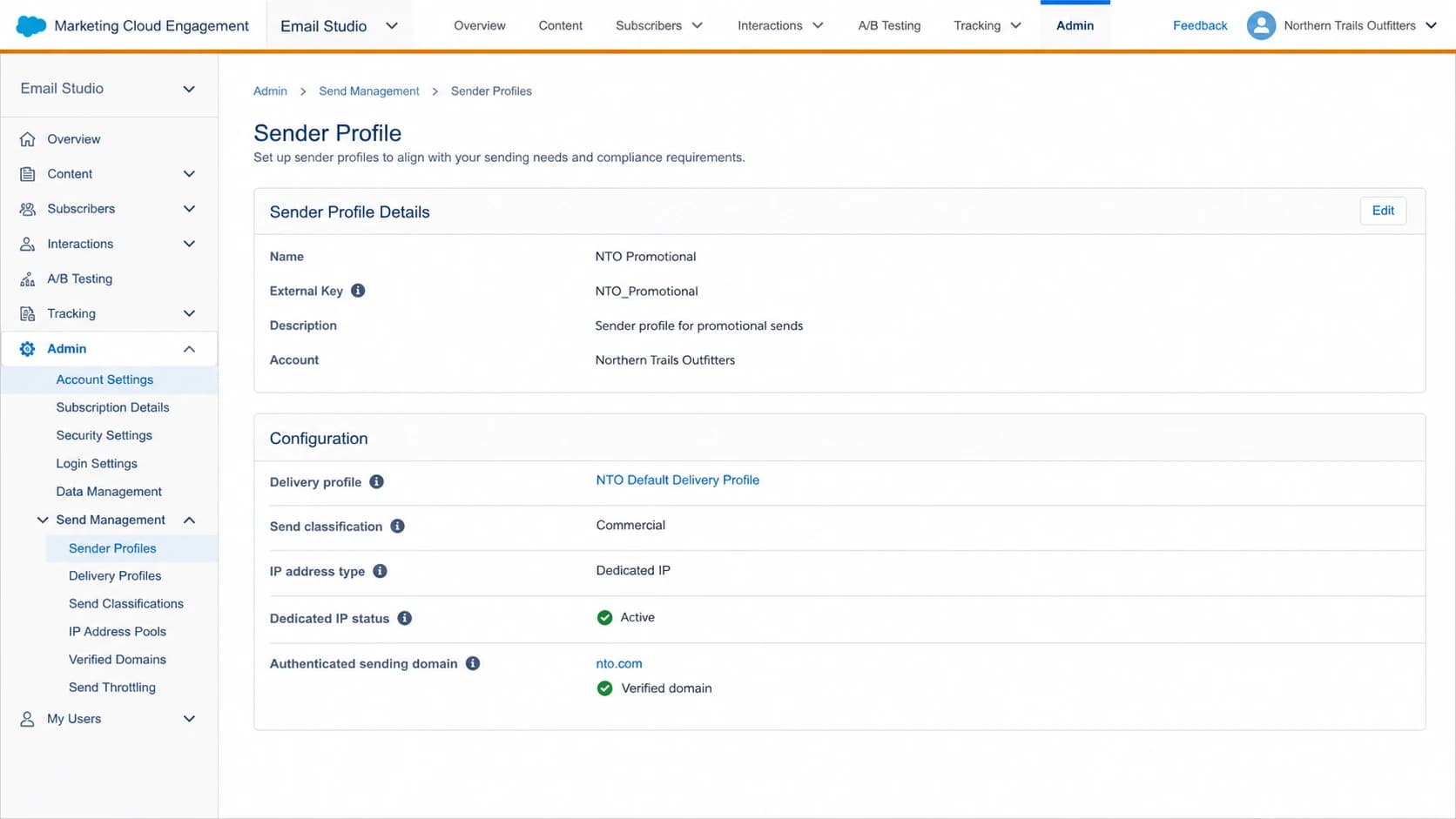Image resolution: width=1456 pixels, height=819 pixels.
Task: Click the Subscribers people icon in sidebar
Action: coord(28,209)
